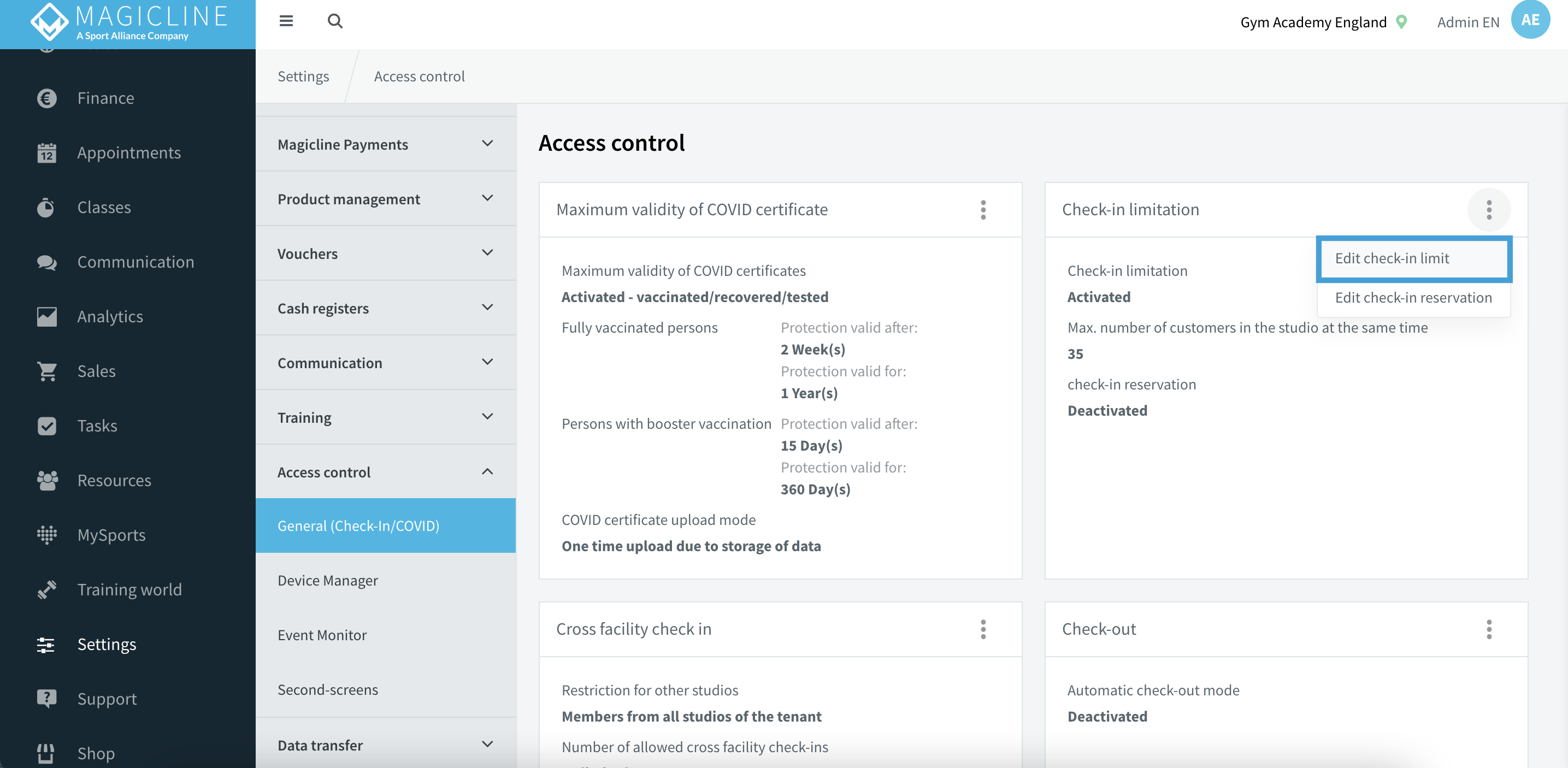Click the Resources people icon

pyautogui.click(x=47, y=480)
